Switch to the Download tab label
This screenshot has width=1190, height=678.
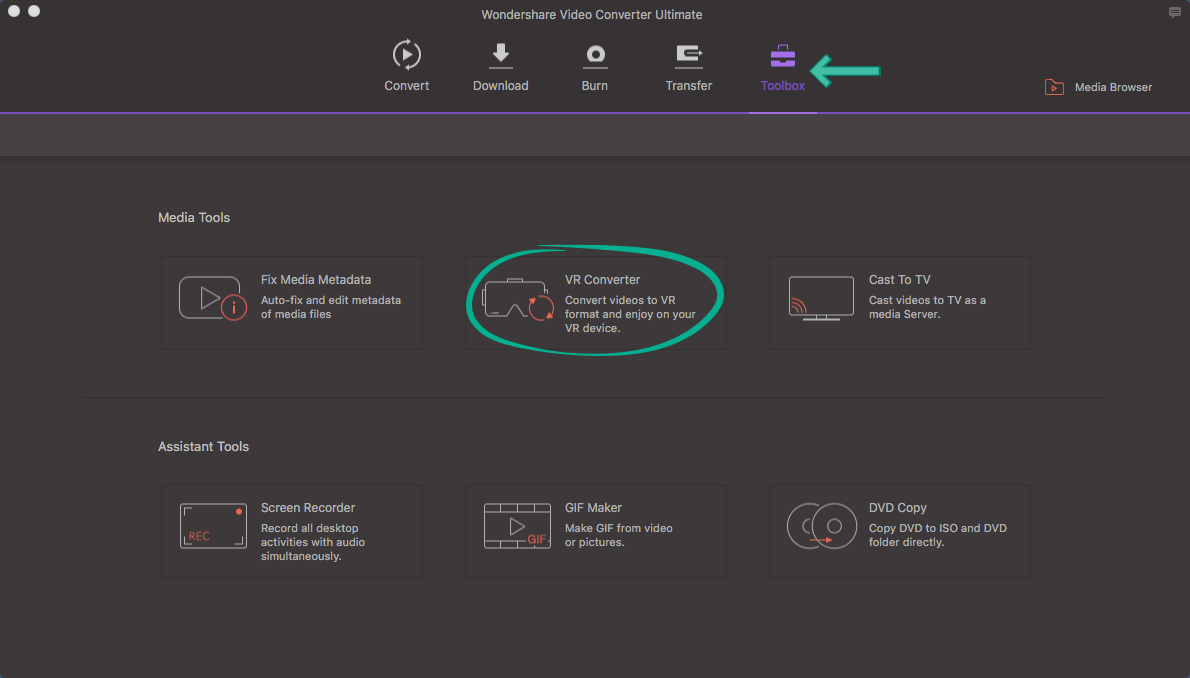[501, 86]
